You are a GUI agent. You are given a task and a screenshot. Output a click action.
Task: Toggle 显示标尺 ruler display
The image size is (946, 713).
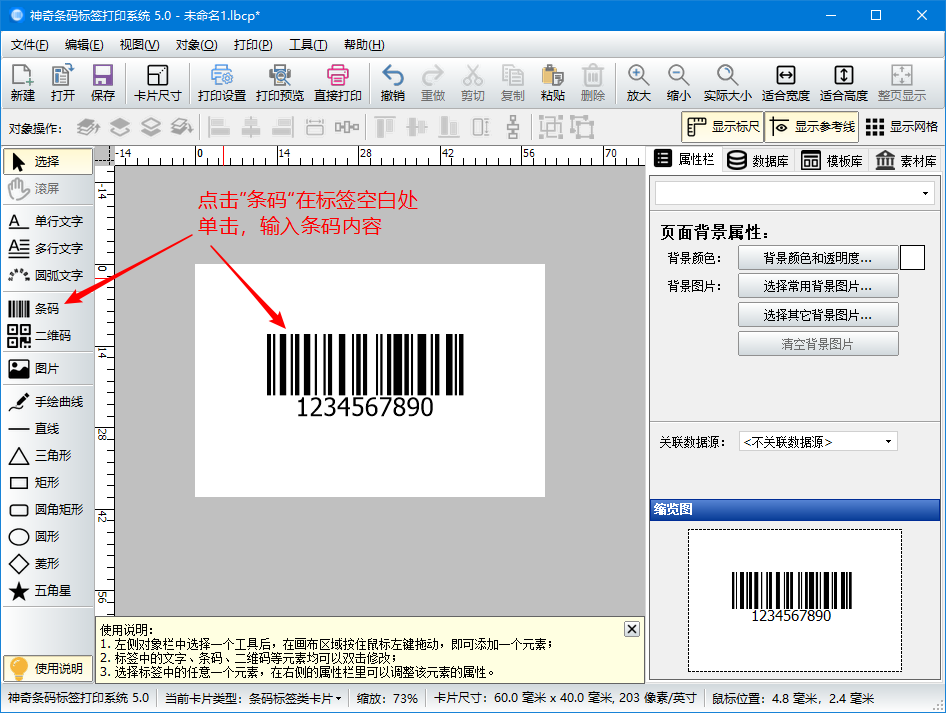(x=723, y=127)
